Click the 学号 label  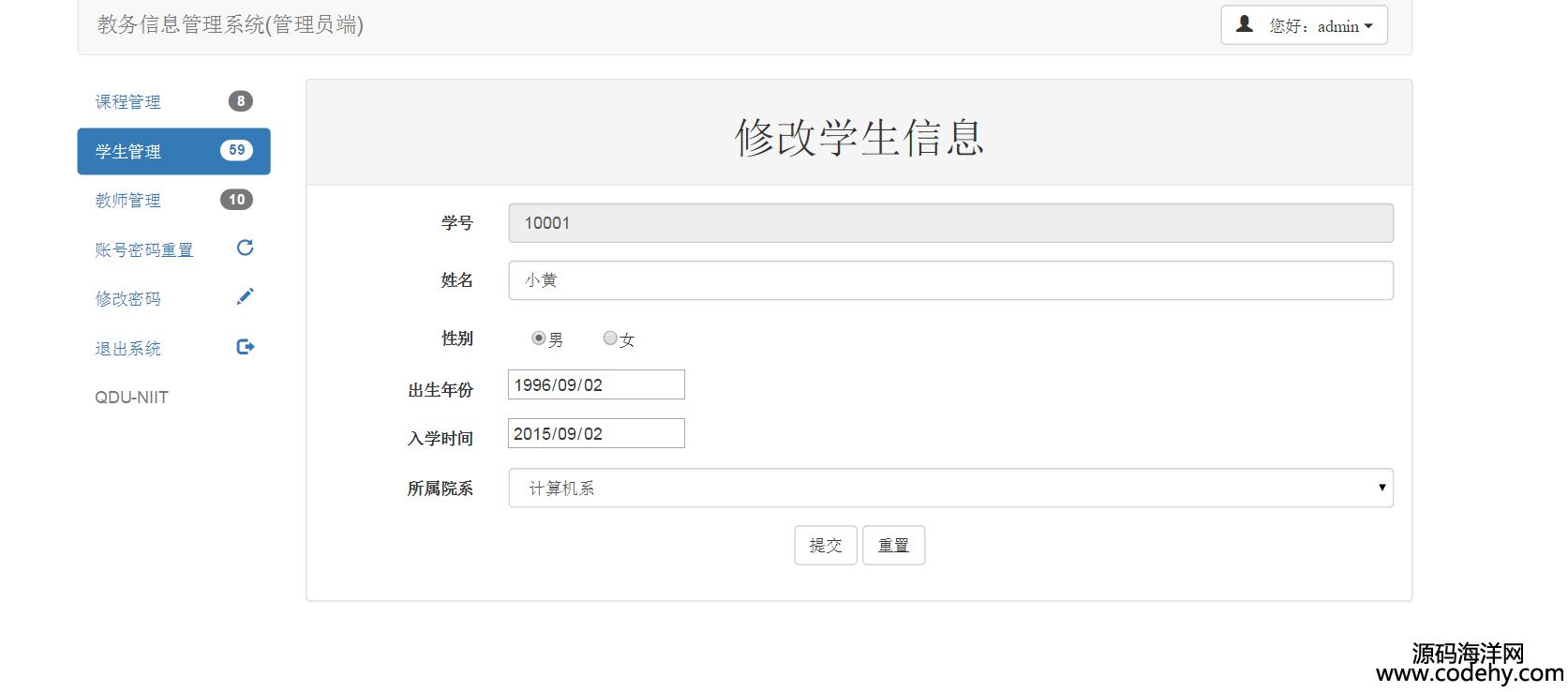pyautogui.click(x=457, y=223)
